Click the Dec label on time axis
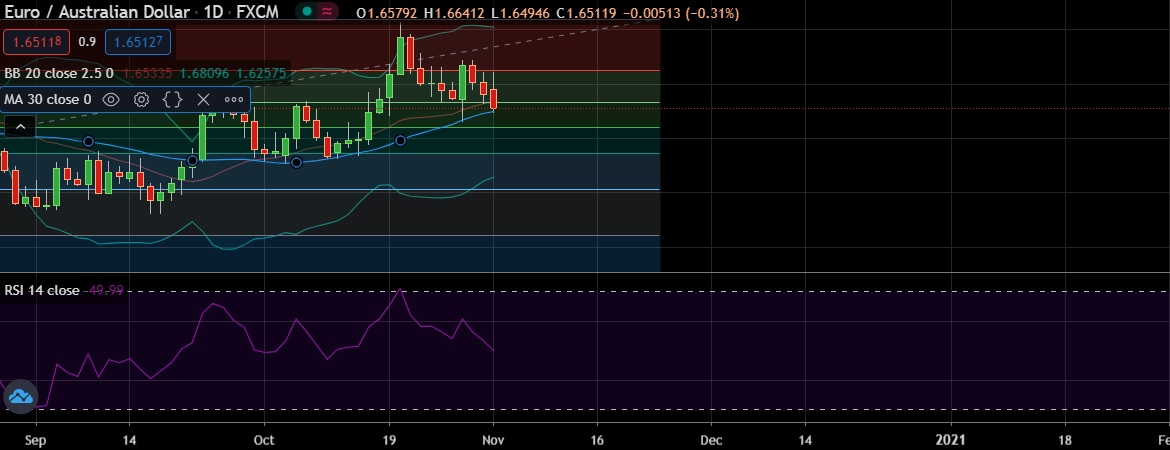 click(711, 440)
